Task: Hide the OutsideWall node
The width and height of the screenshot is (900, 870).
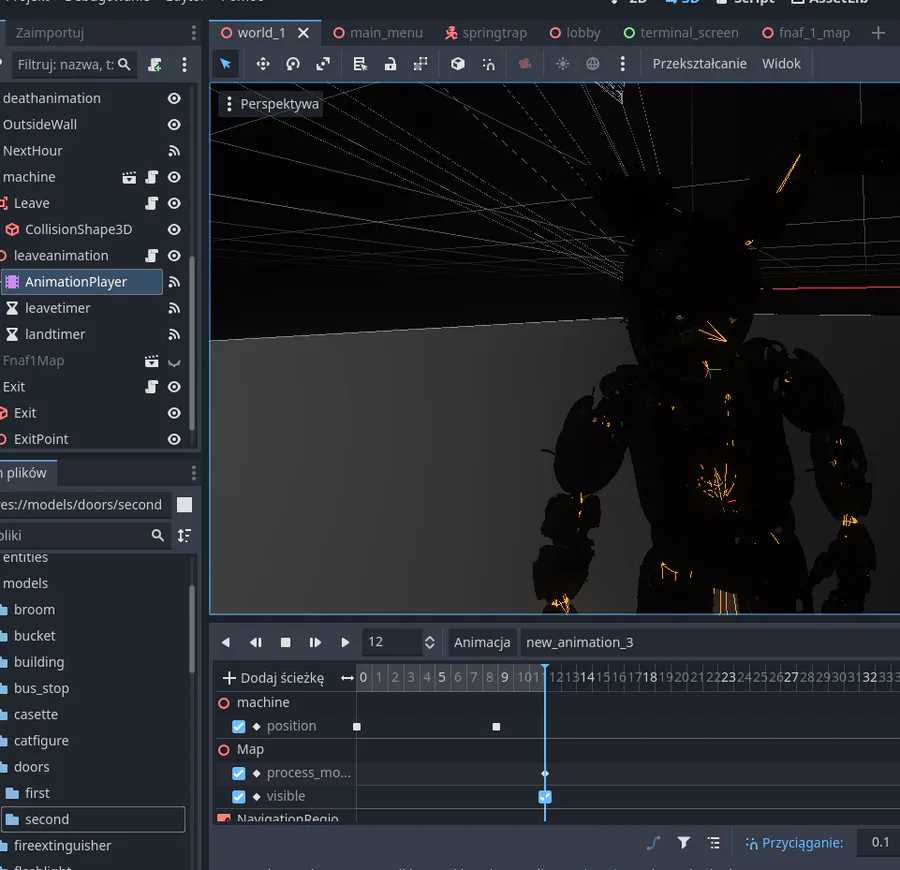Action: (174, 125)
